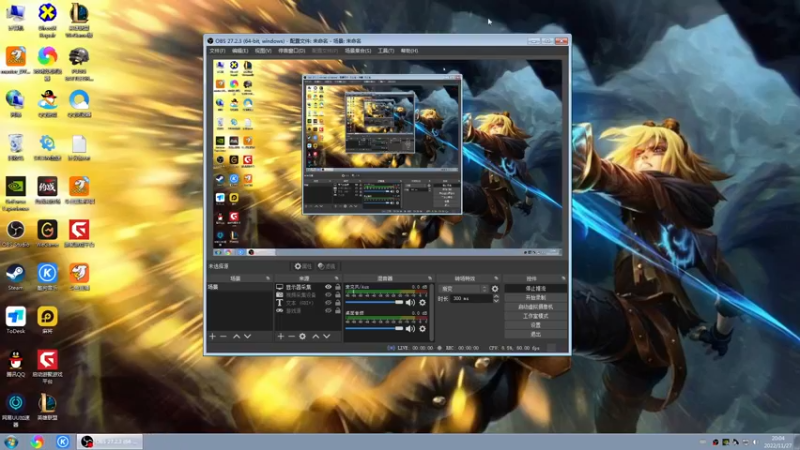Open WeGame desktop shortcut
800x450 pixels.
pyautogui.click(x=47, y=234)
